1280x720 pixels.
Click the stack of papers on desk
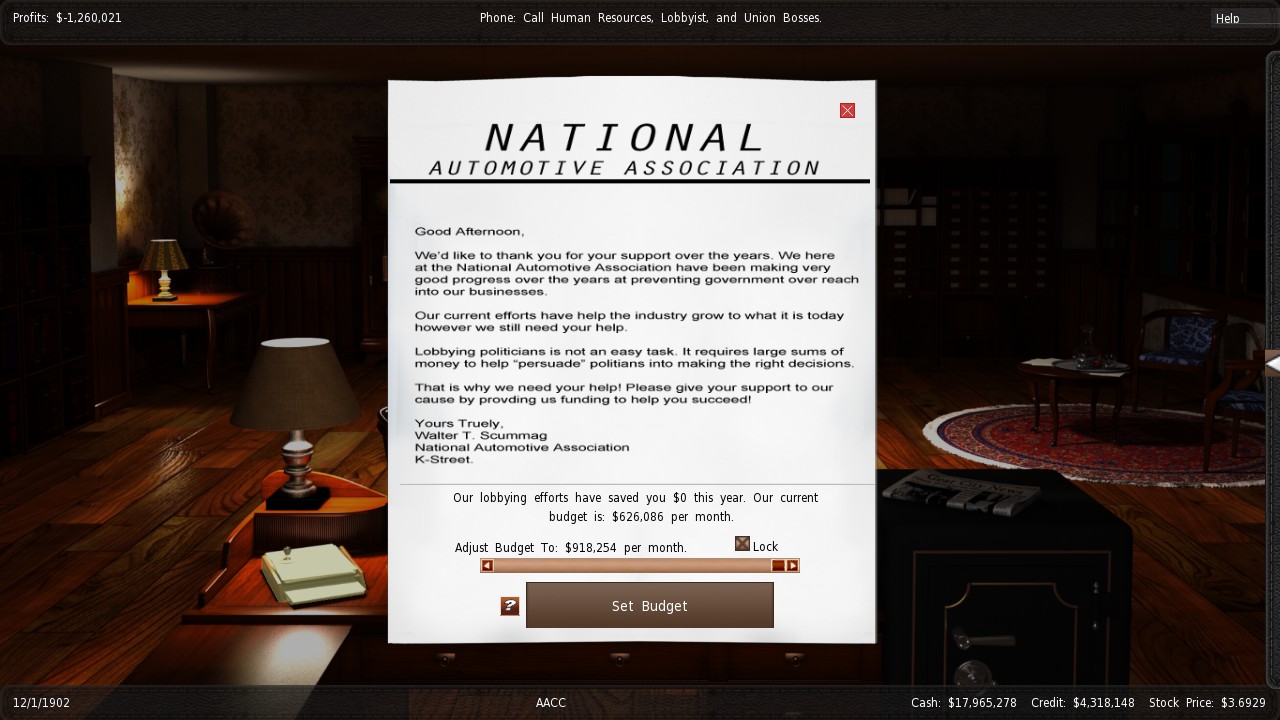pyautogui.click(x=313, y=575)
